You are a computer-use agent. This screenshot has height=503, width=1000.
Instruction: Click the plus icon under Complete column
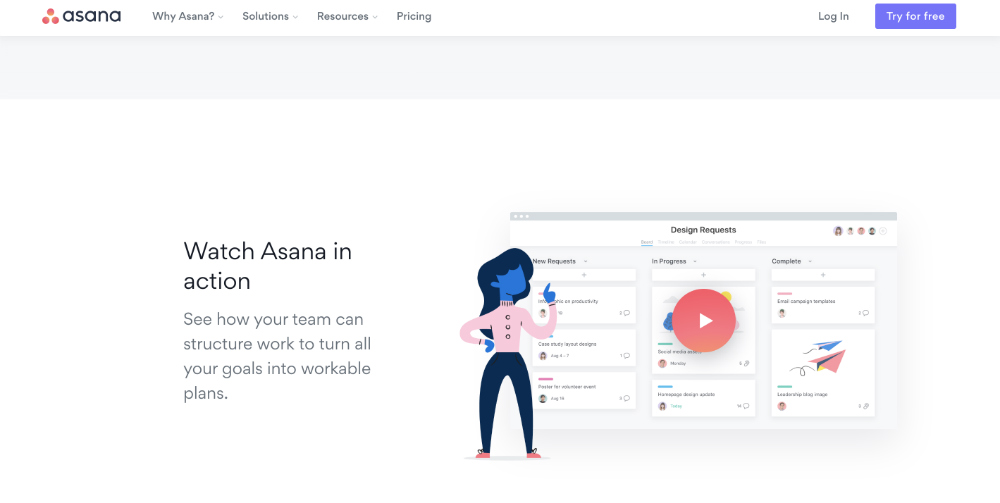[x=823, y=275]
